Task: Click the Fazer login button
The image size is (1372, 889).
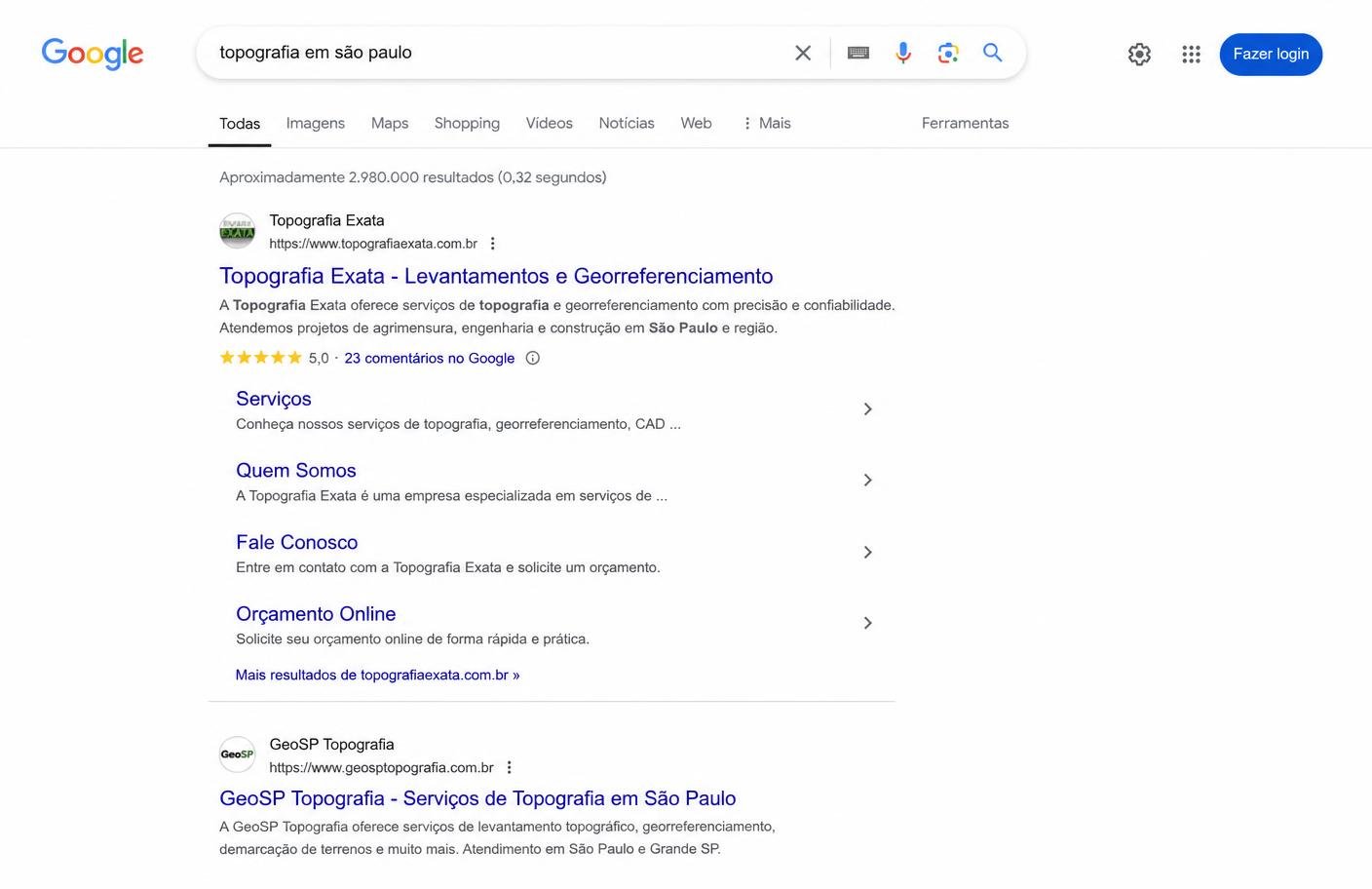Action: click(x=1271, y=54)
